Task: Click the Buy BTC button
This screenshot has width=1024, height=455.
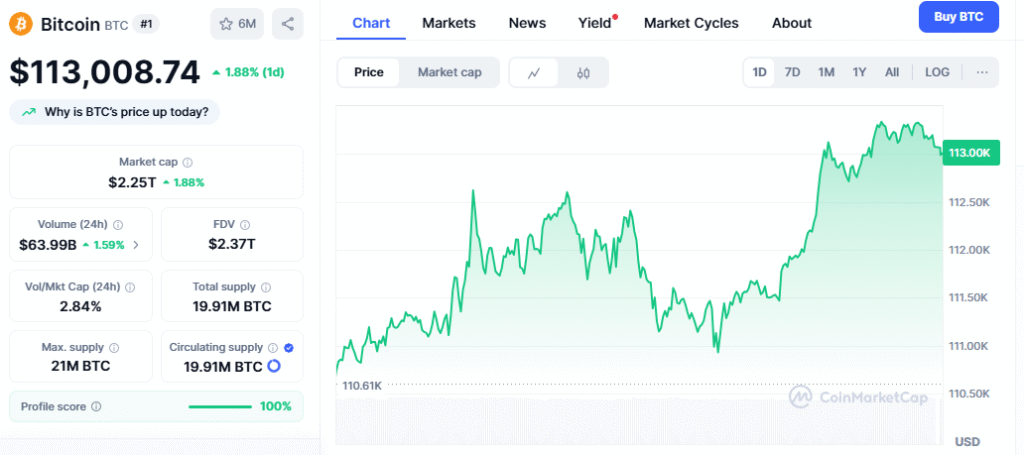Action: point(959,17)
